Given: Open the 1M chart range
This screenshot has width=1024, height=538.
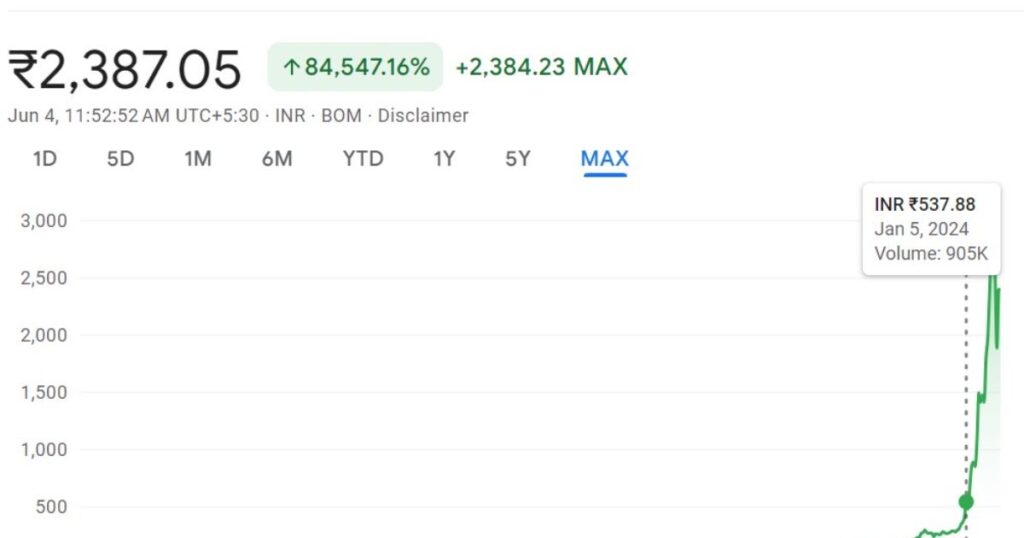Looking at the screenshot, I should click(197, 159).
